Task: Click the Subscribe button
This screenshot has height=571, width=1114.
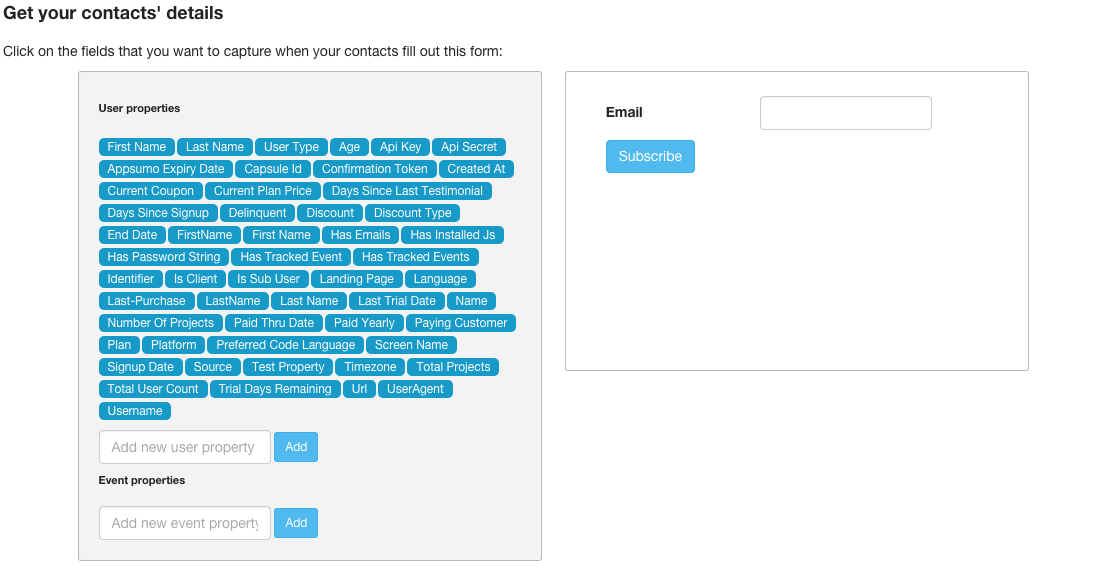Action: (x=650, y=156)
